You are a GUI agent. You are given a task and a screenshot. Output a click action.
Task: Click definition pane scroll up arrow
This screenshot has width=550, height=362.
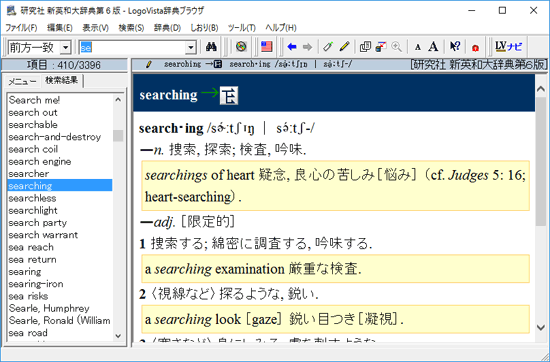coord(541,89)
